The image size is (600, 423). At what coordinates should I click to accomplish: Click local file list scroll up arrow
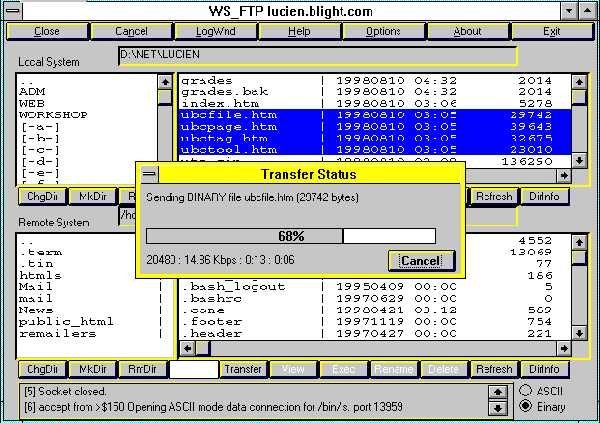[x=579, y=81]
